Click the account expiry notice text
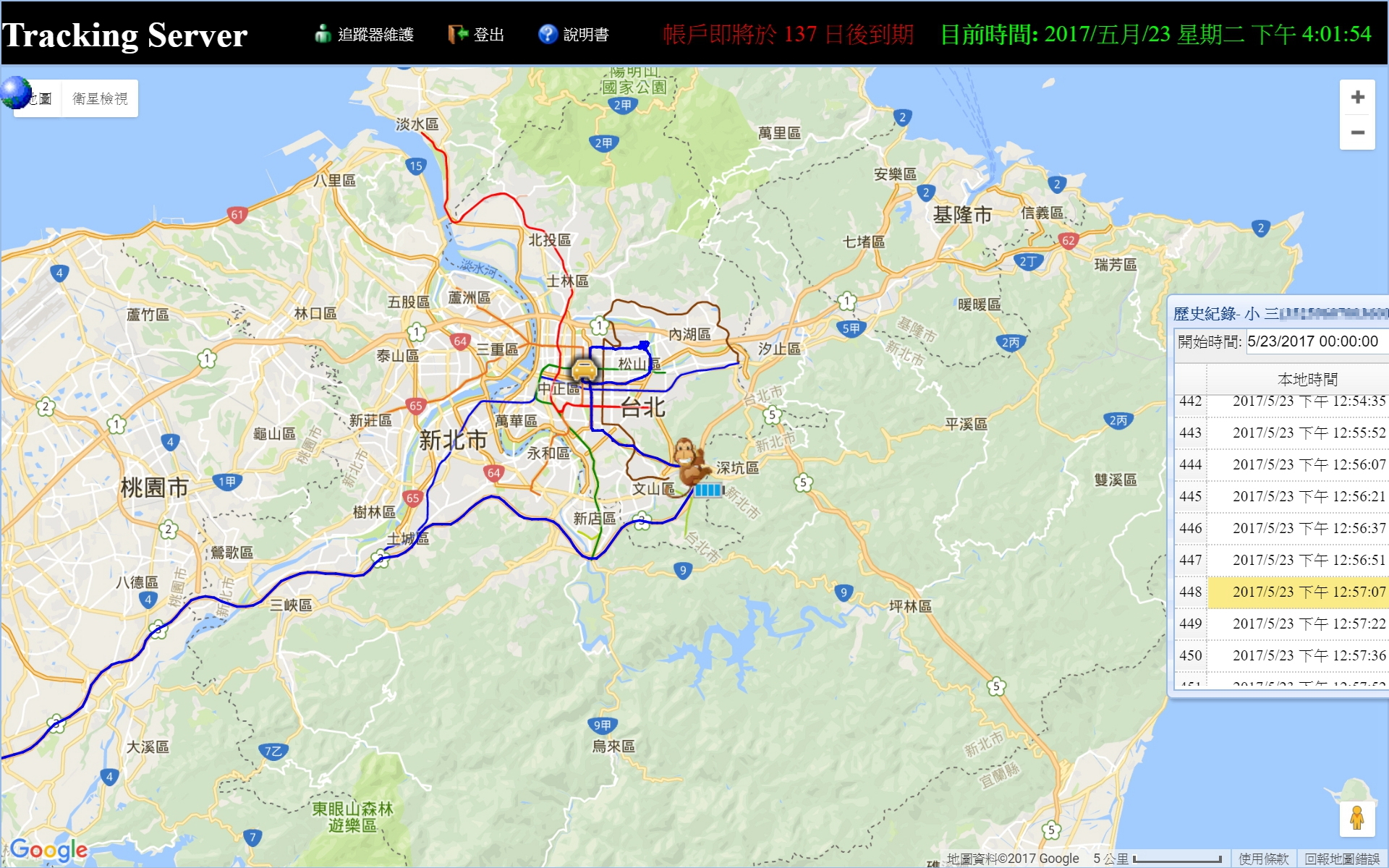Viewport: 1389px width, 868px height. click(788, 34)
